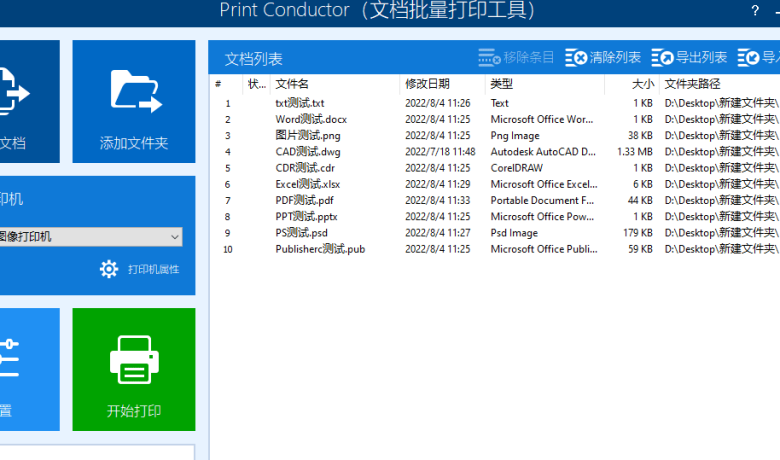Sort by the 文件夹路径 column header
The image size is (780, 460).
(x=720, y=84)
